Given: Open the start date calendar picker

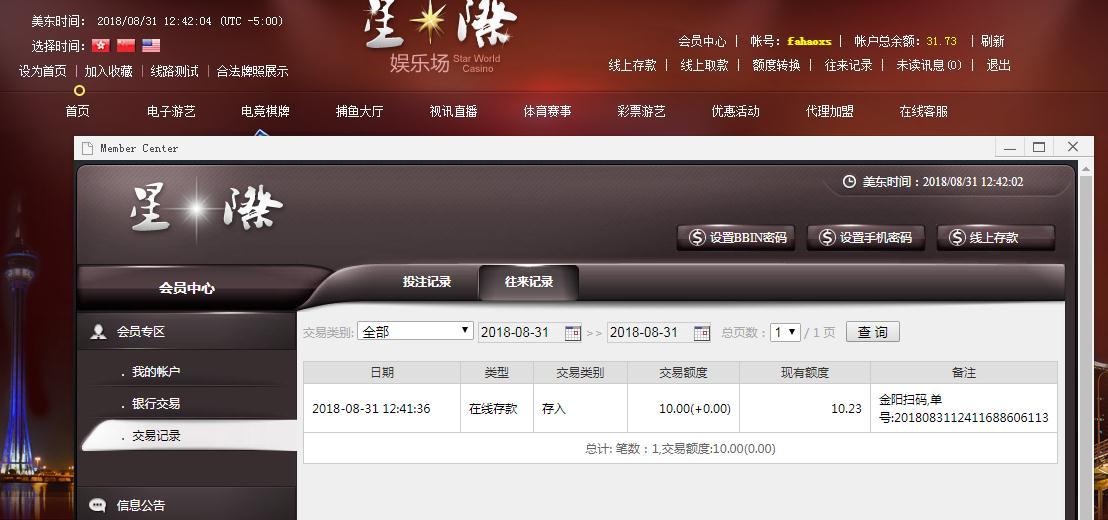Looking at the screenshot, I should [x=573, y=333].
